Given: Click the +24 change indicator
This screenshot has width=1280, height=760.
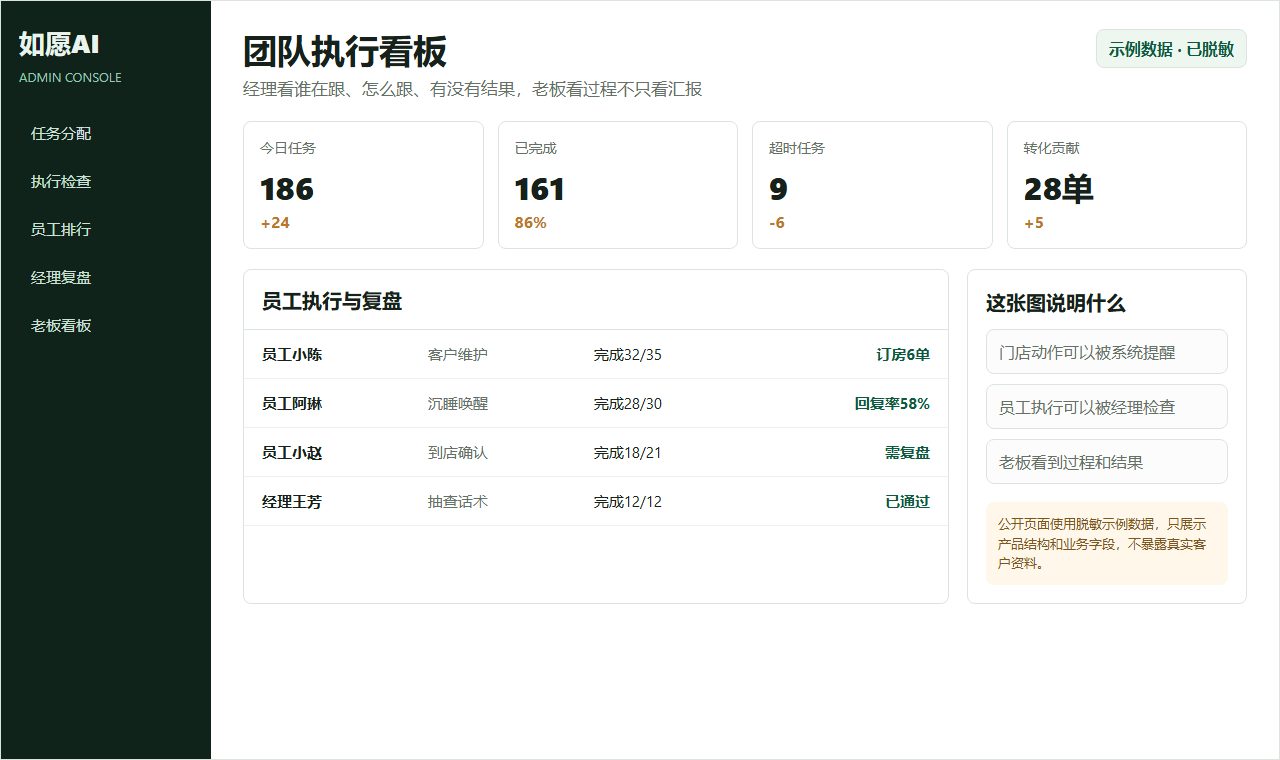Looking at the screenshot, I should (x=275, y=223).
